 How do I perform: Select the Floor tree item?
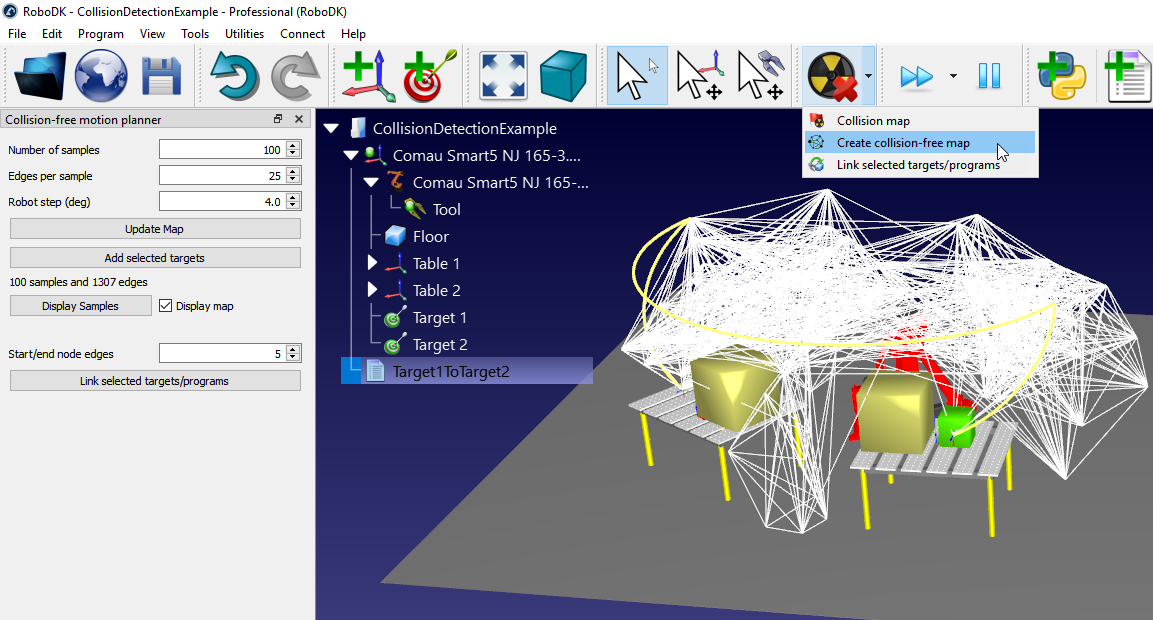click(430, 237)
